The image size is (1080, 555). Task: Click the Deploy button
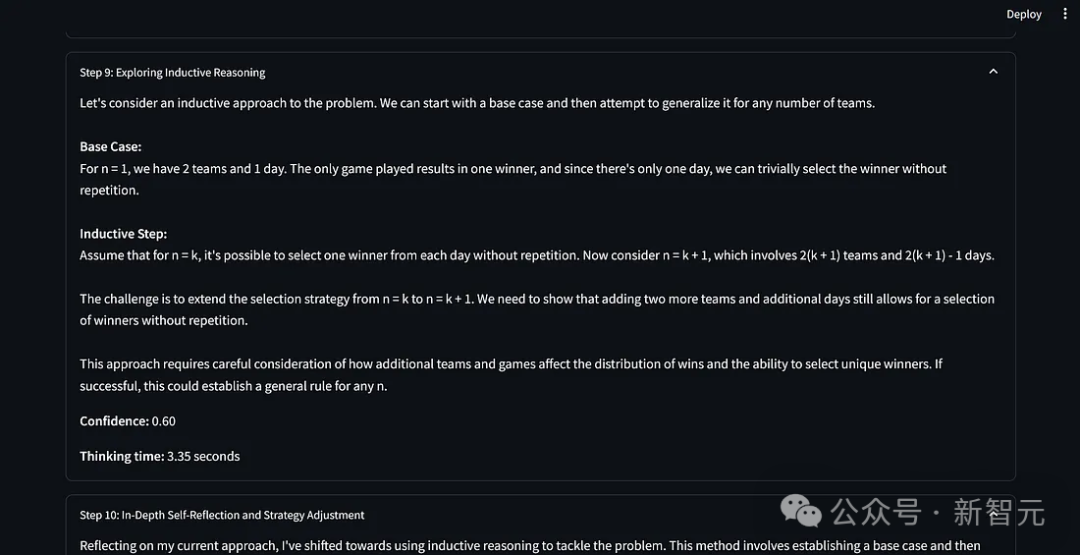coord(1023,14)
